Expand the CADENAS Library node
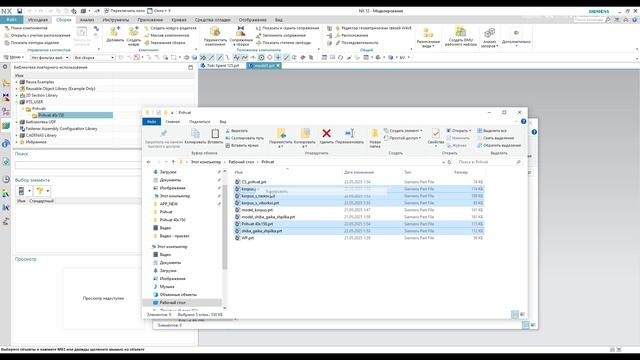 (x=17, y=135)
